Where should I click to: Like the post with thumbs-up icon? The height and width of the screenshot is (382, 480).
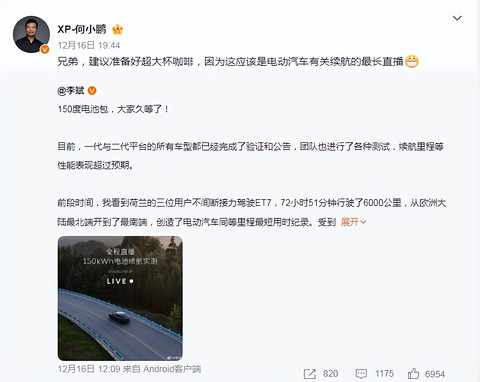coord(413,373)
